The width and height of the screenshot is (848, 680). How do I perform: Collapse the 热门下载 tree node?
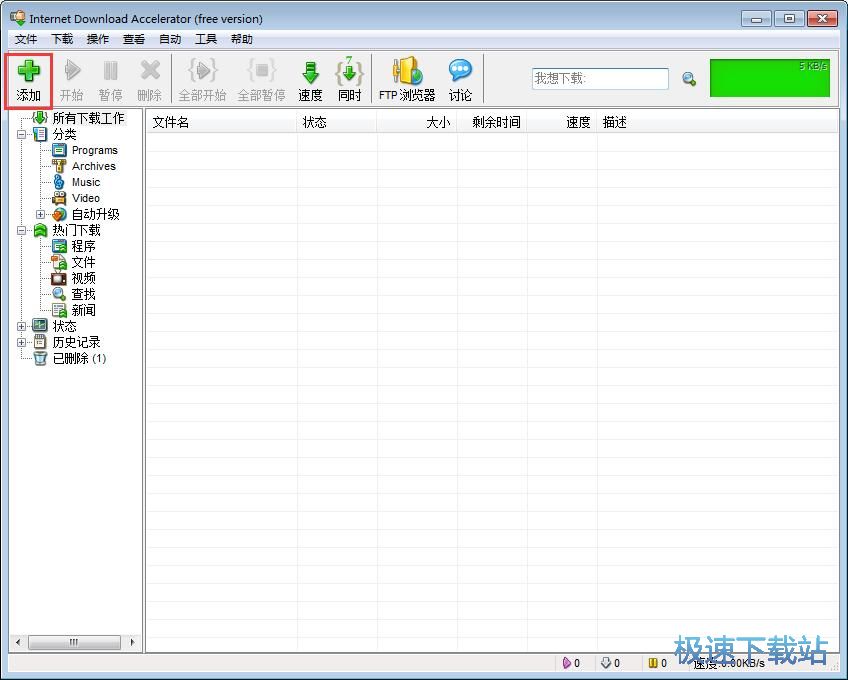[x=21, y=230]
